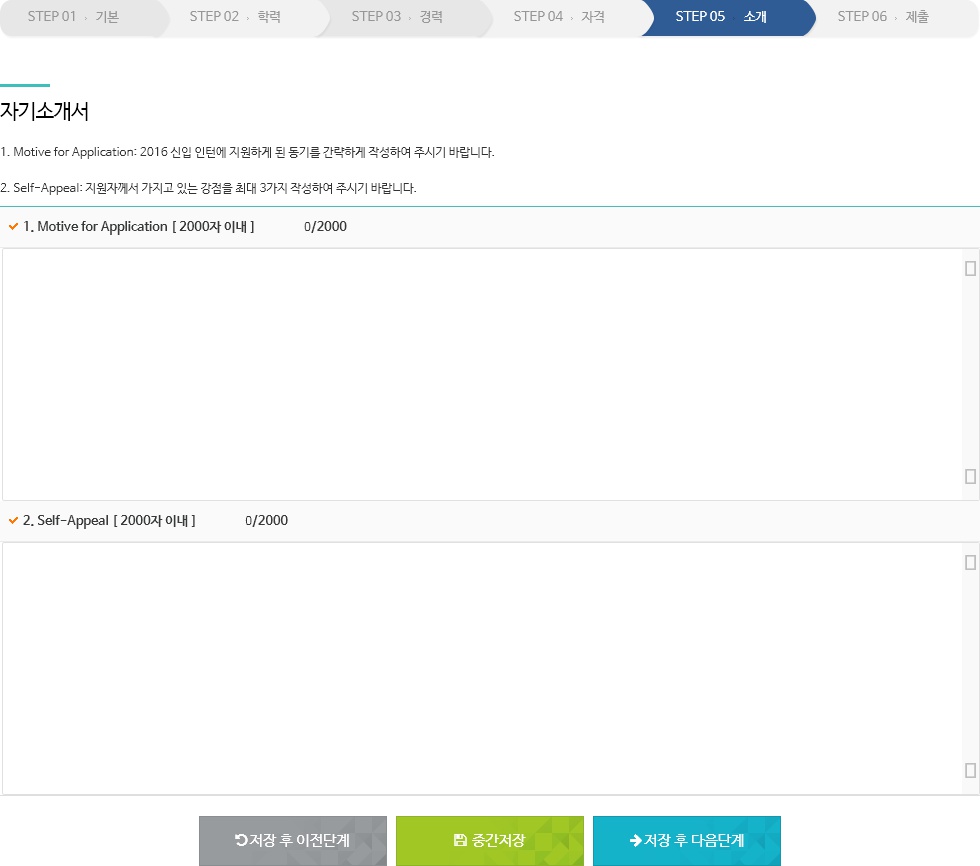Click down arrow of Motive textarea scrollbar
This screenshot has width=980, height=866.
click(970, 477)
